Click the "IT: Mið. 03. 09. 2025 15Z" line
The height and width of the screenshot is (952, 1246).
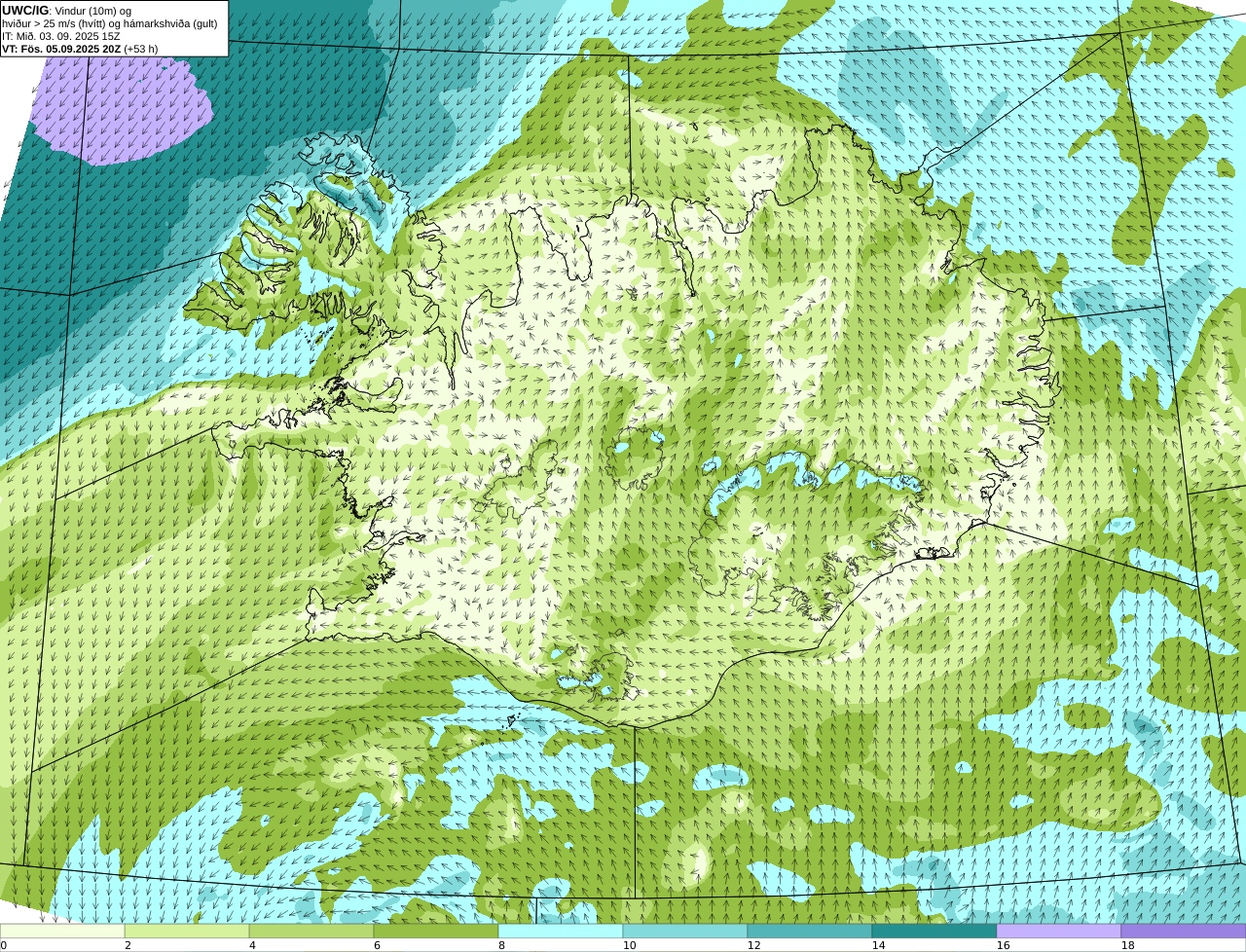click(x=61, y=36)
